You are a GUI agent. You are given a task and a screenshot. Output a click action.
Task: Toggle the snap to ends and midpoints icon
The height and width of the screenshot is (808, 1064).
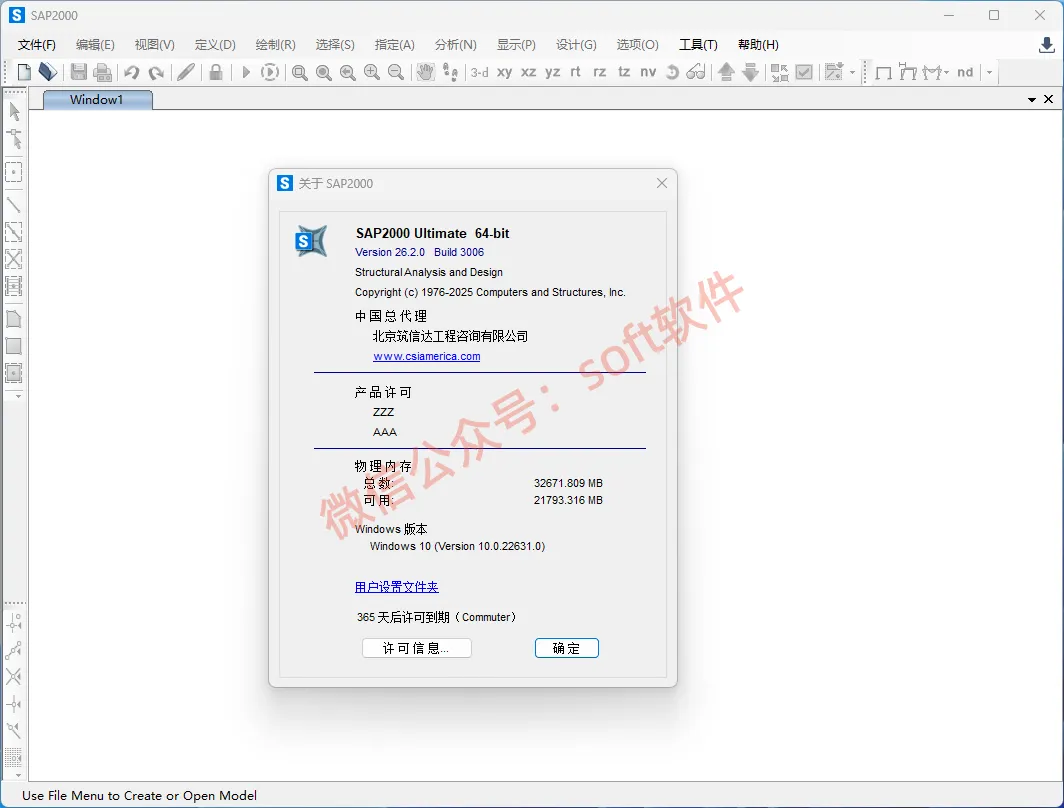pyautogui.click(x=14, y=650)
